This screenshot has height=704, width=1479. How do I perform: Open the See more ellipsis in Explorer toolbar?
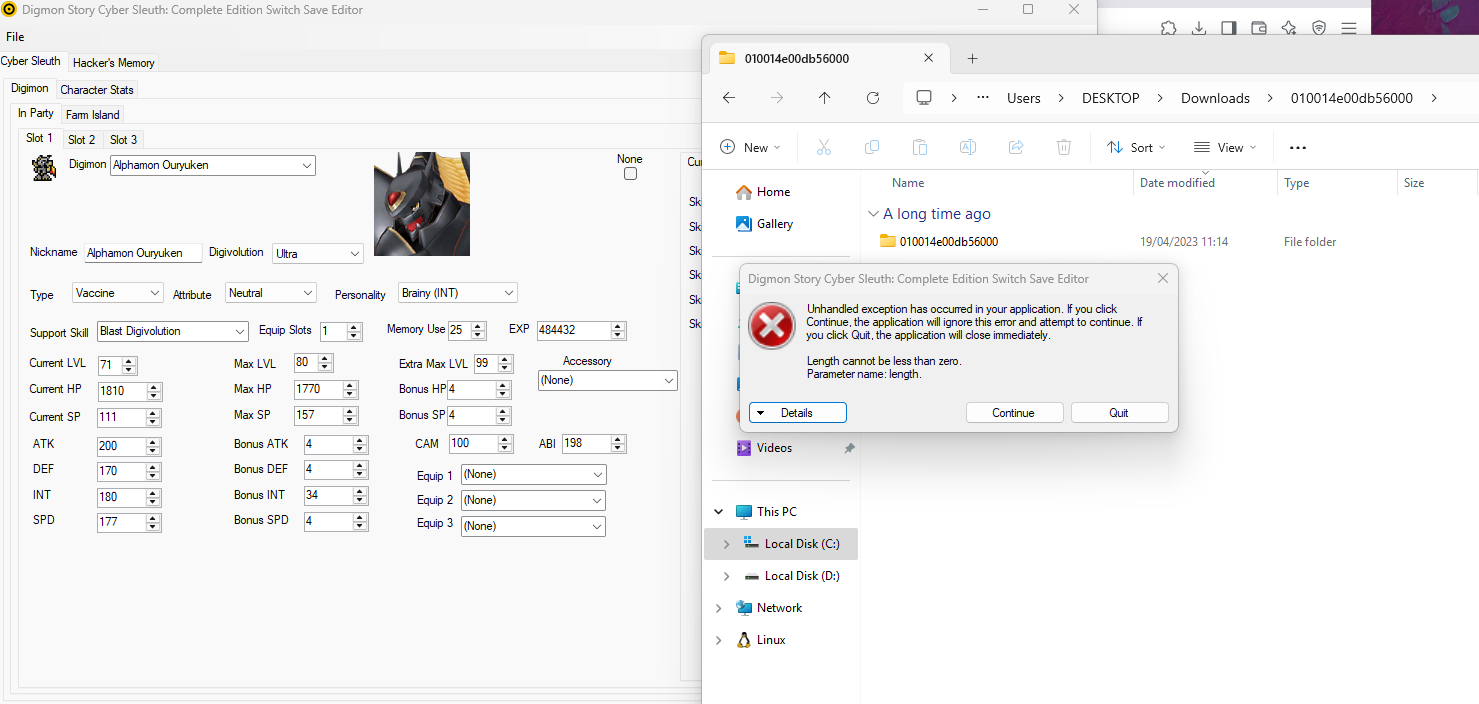point(1298,147)
